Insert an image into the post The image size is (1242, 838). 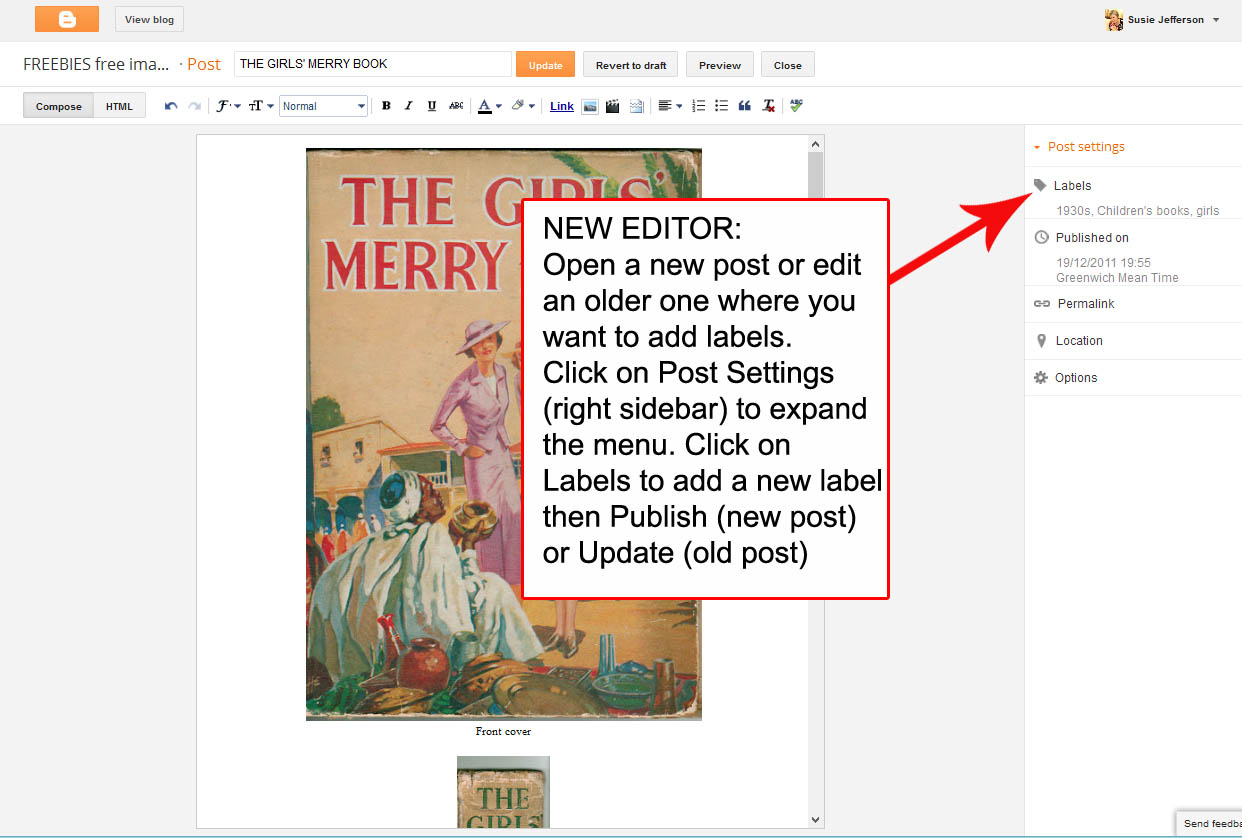(590, 106)
